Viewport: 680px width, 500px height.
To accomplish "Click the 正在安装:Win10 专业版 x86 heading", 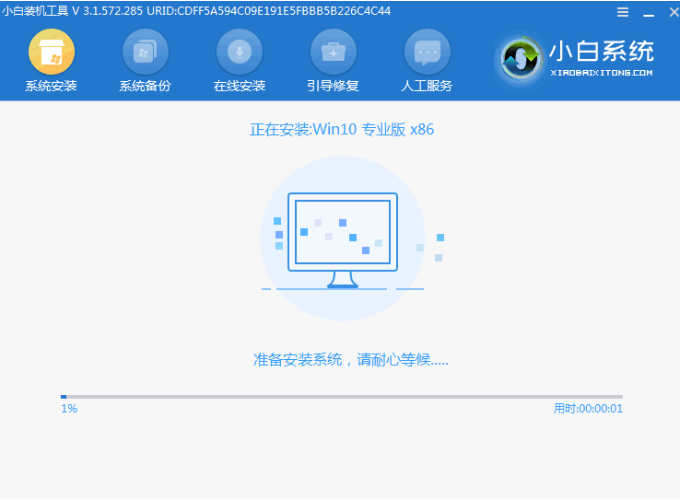I will (x=341, y=129).
